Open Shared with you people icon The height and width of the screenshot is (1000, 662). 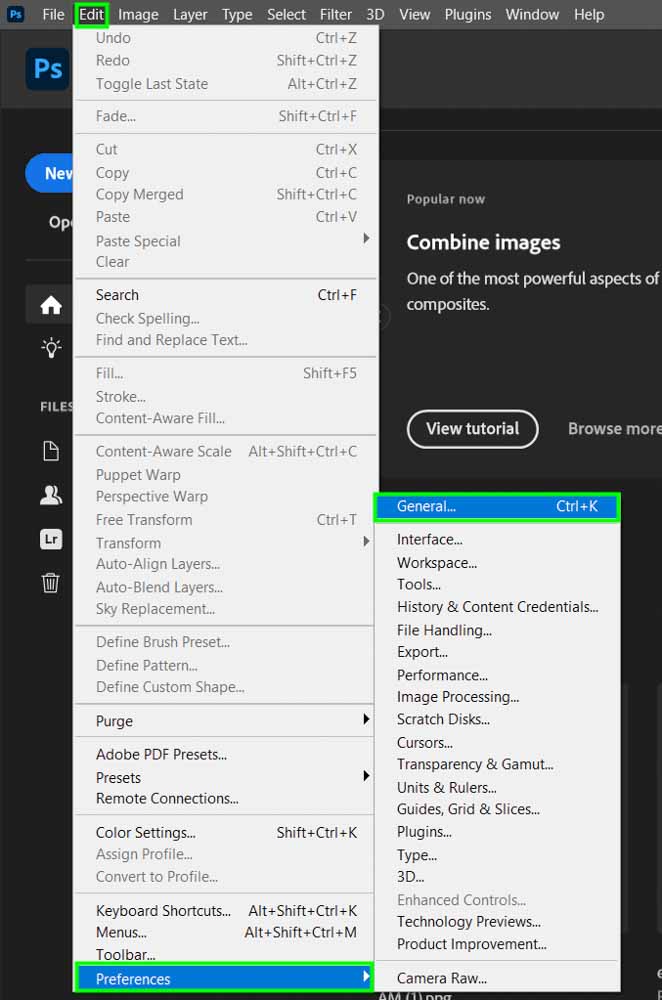(51, 495)
